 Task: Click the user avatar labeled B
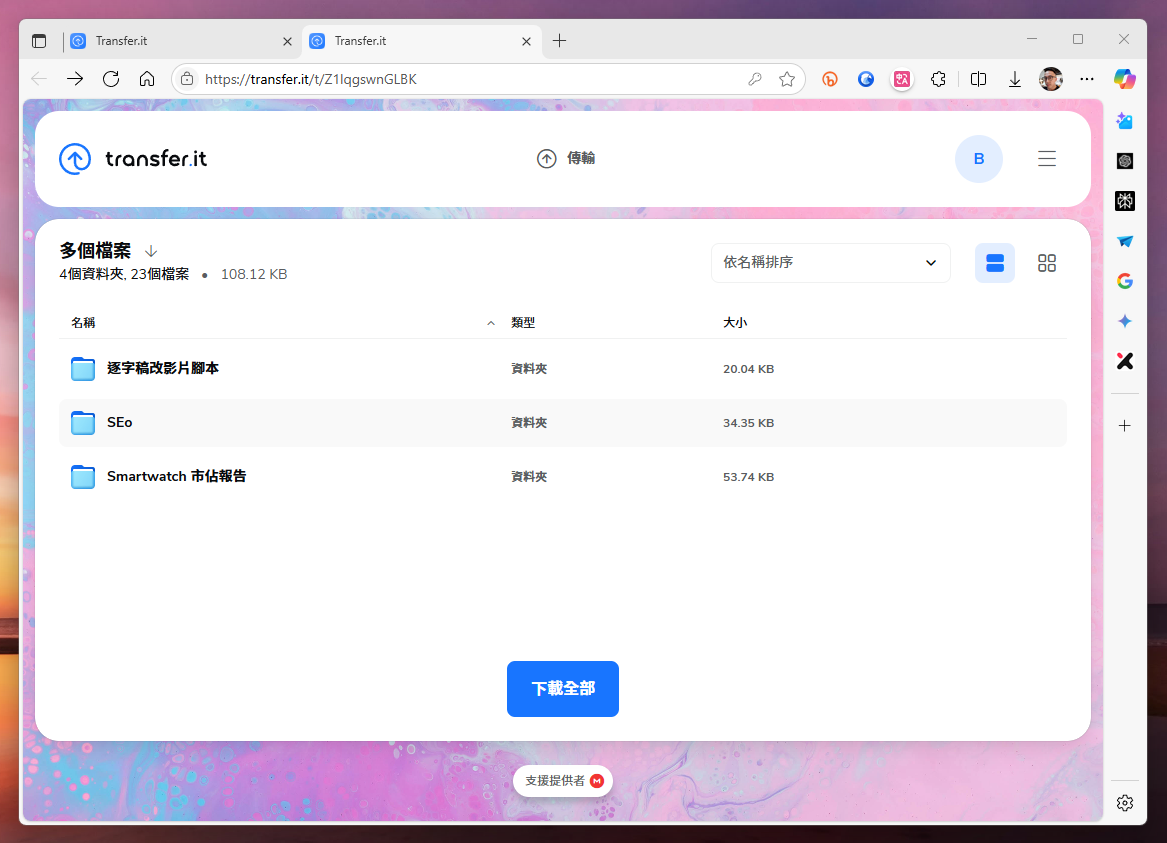pos(978,159)
